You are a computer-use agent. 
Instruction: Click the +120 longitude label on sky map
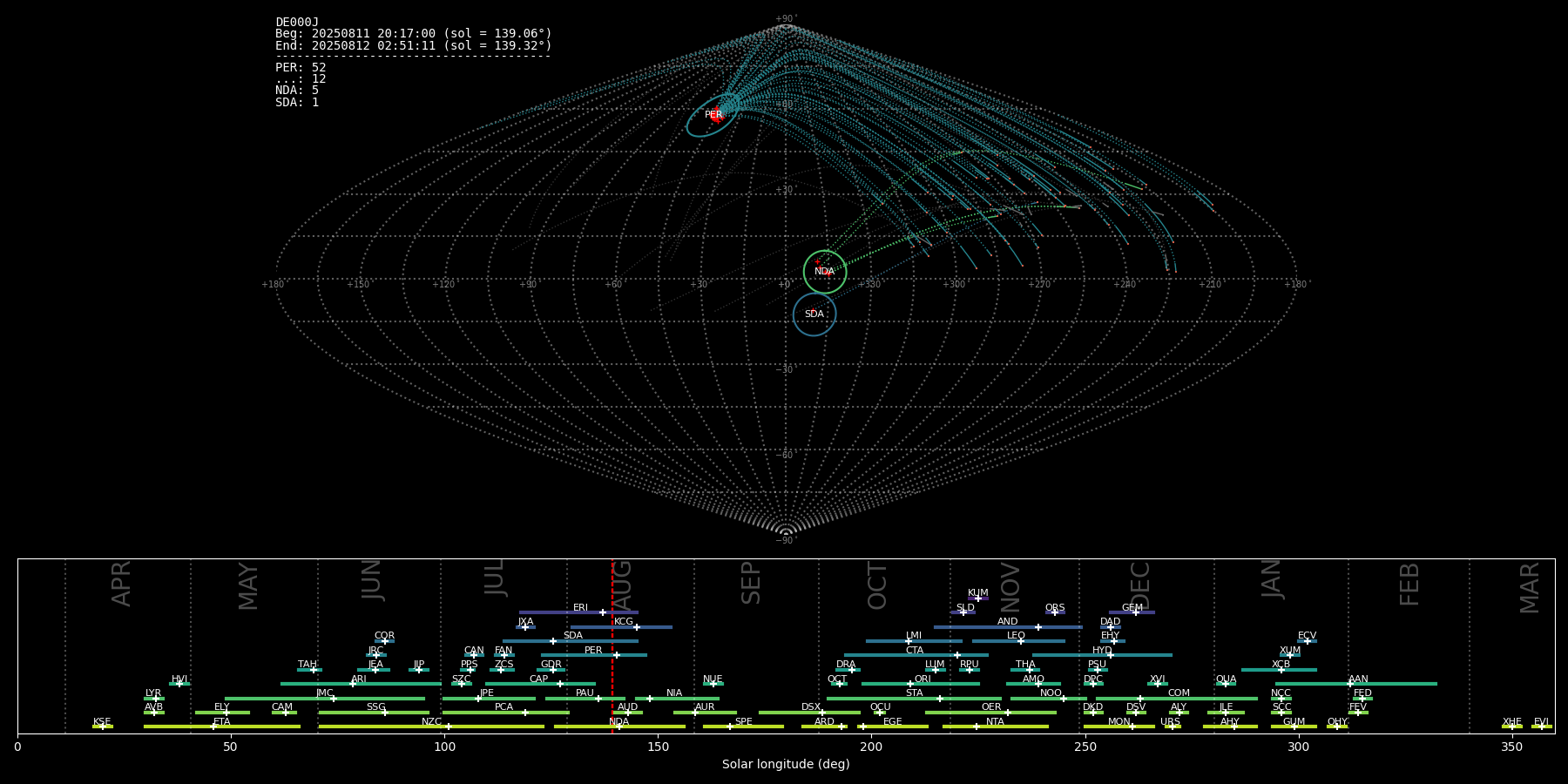pyautogui.click(x=443, y=284)
